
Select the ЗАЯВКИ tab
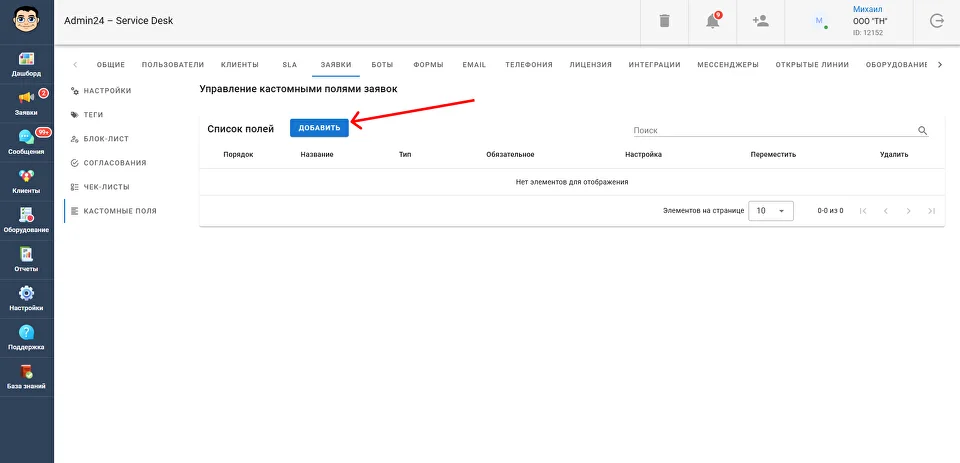click(x=336, y=64)
